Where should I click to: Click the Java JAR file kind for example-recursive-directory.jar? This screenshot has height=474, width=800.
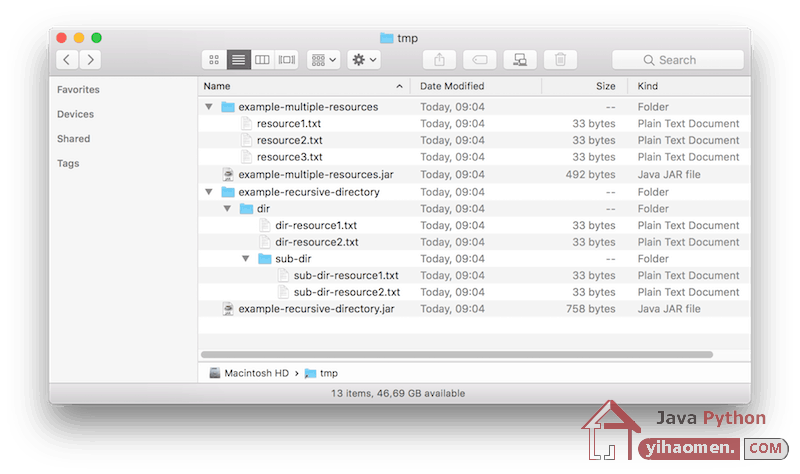[x=669, y=309]
